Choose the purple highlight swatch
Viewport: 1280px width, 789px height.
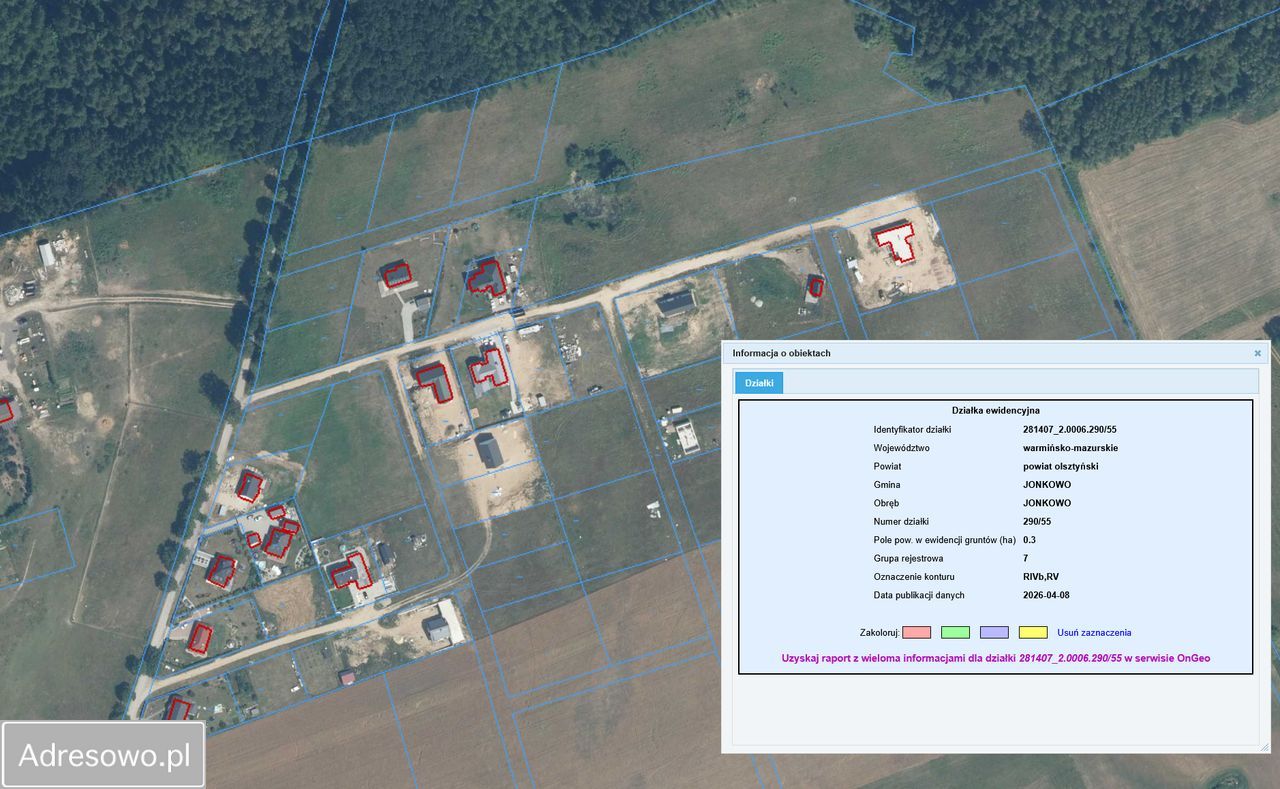coord(994,632)
